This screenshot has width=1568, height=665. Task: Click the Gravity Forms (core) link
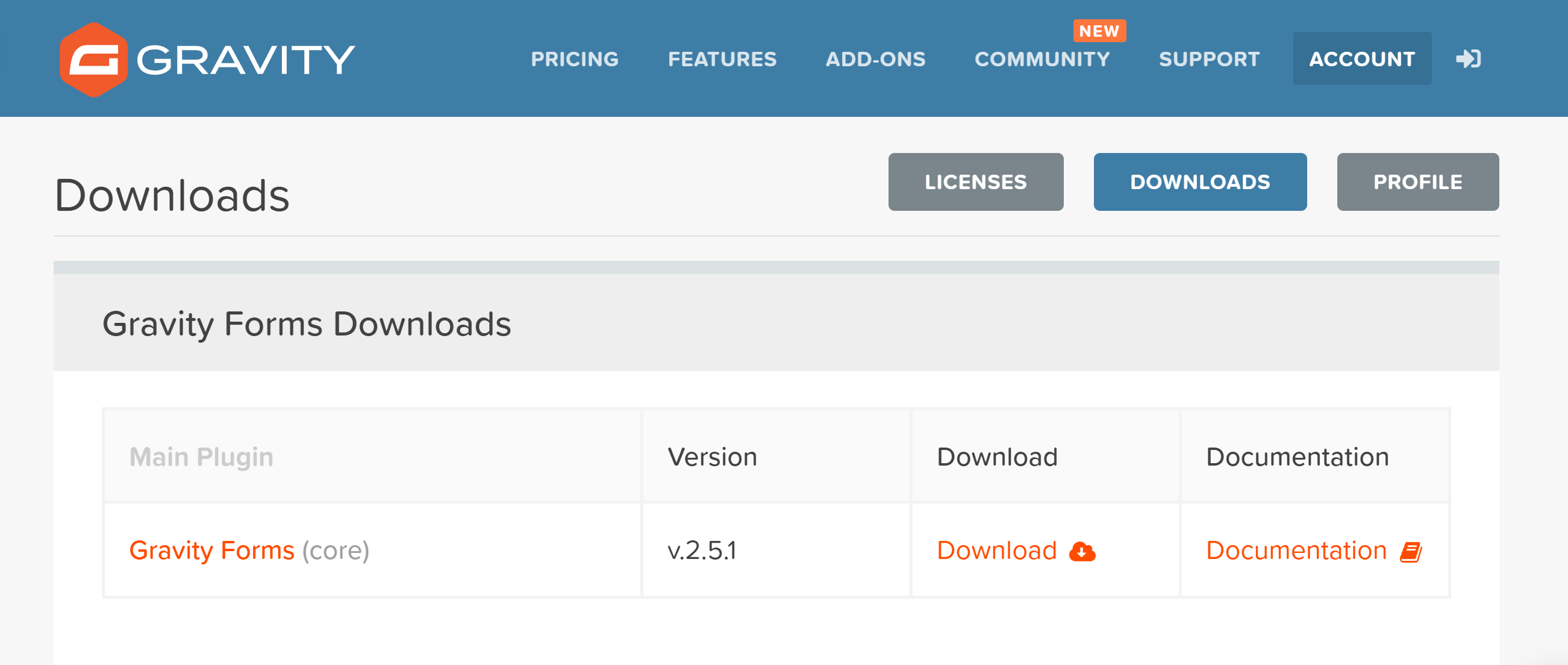(249, 551)
